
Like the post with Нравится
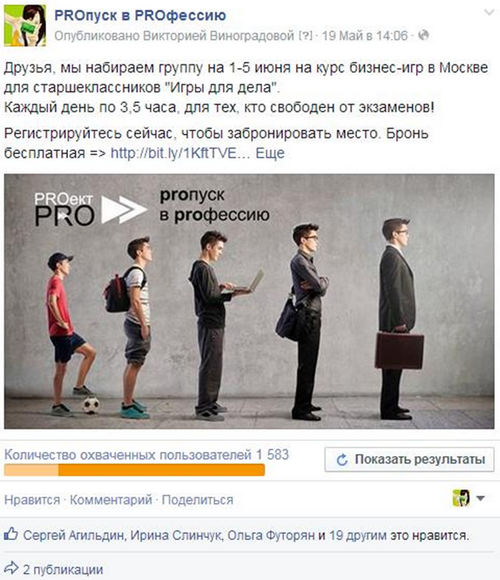pos(32,500)
